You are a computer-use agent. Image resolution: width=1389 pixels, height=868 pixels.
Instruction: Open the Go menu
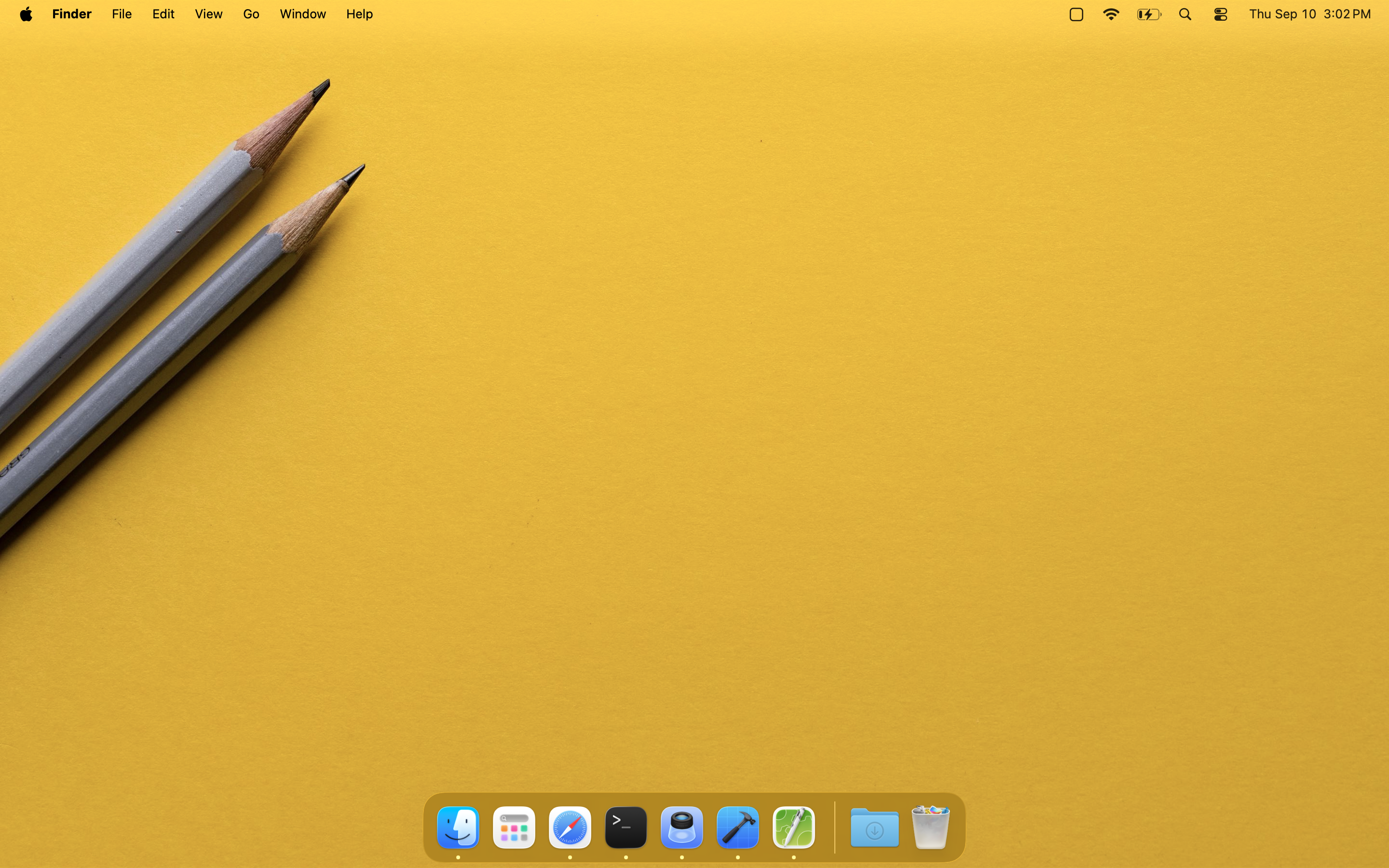point(251,14)
